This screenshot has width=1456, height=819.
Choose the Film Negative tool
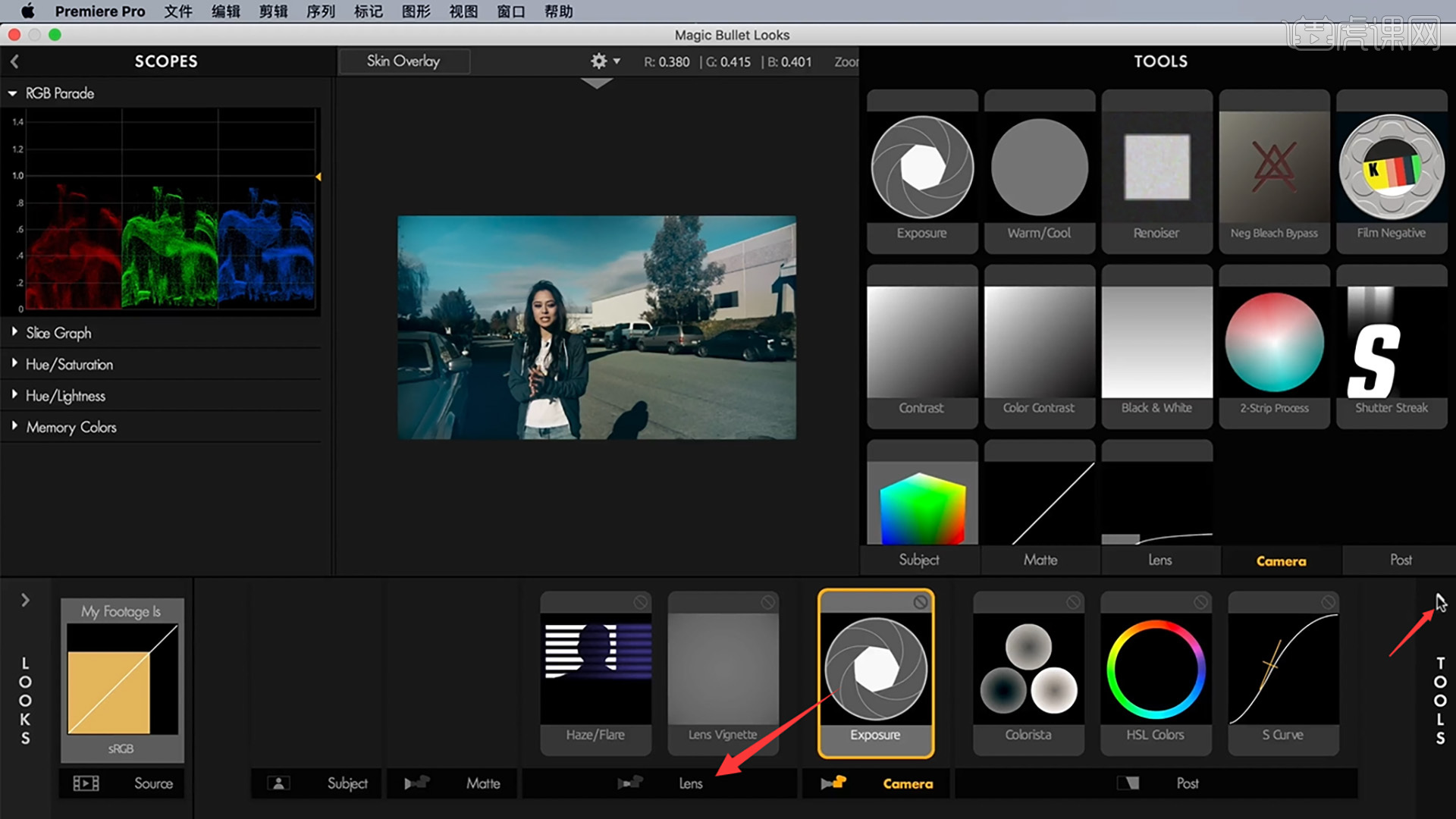click(x=1391, y=168)
